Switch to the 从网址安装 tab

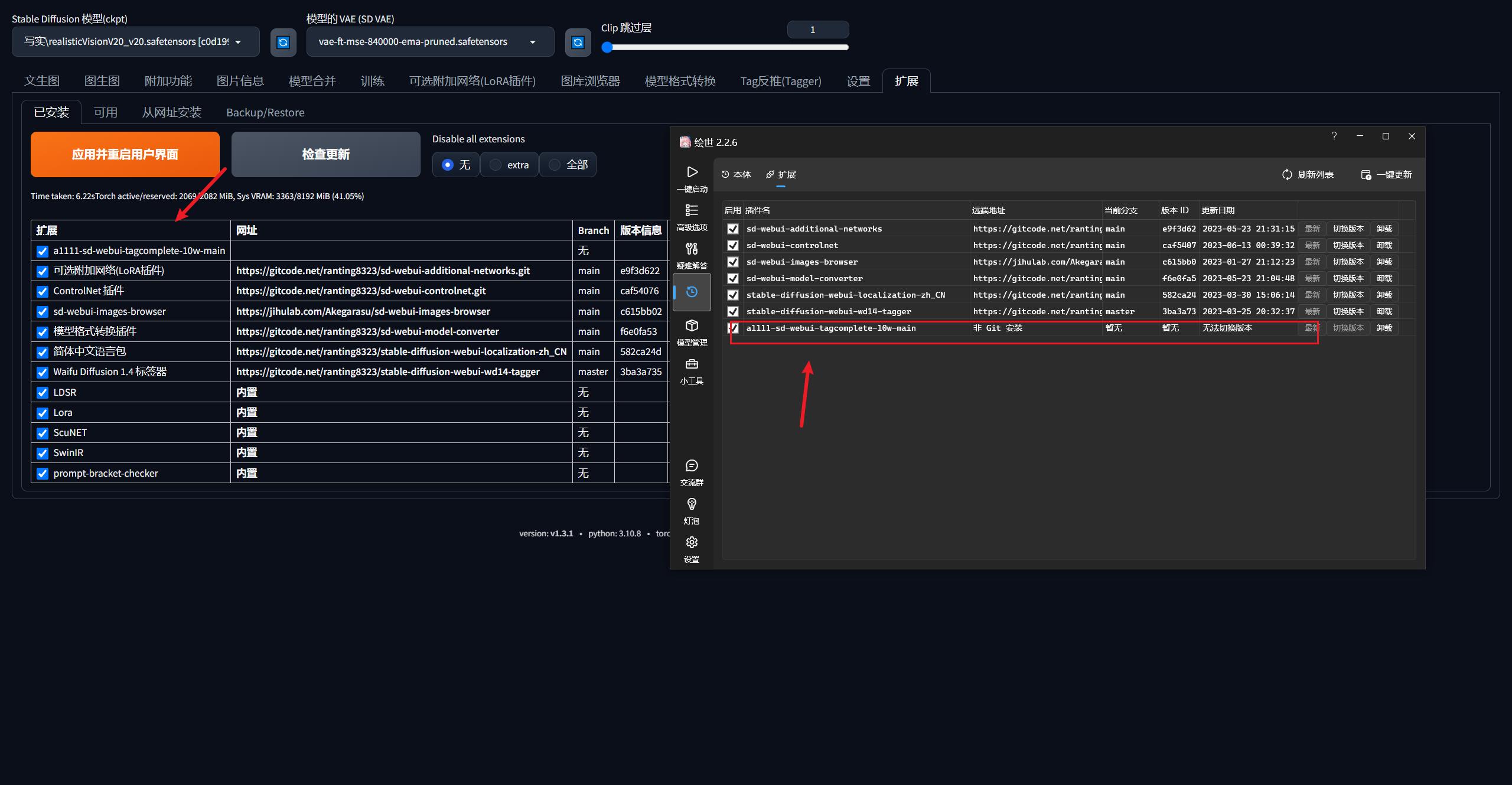(x=171, y=112)
